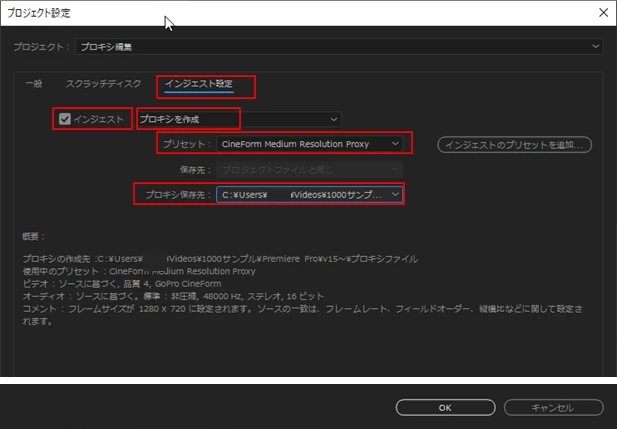Click the プリセット label
The width and height of the screenshot is (617, 429).
[187, 144]
